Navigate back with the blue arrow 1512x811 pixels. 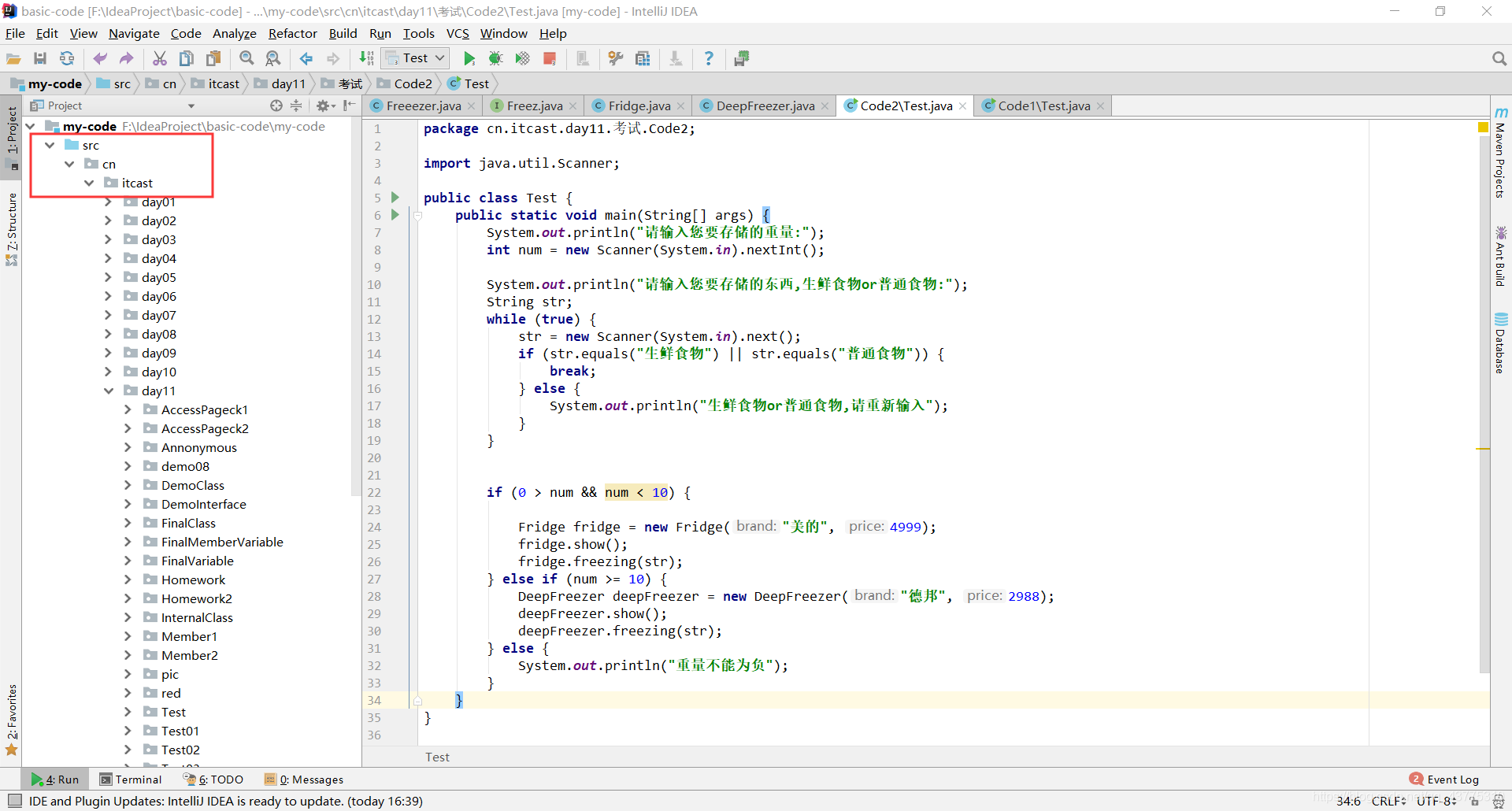click(x=306, y=58)
